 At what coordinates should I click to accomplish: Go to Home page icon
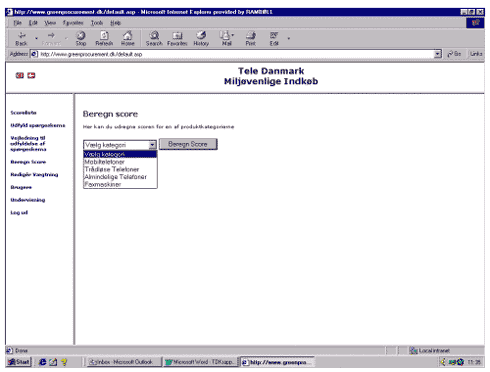click(x=128, y=38)
